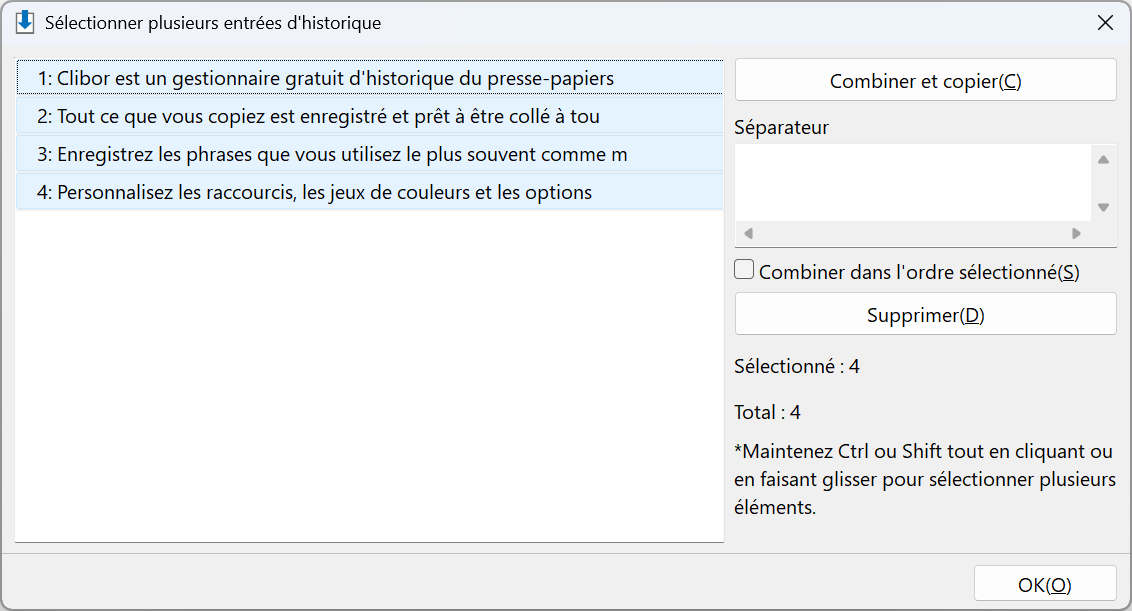Select entry 1 about Clibor gestionnaire gratuit
This screenshot has width=1132, height=611.
coord(370,77)
